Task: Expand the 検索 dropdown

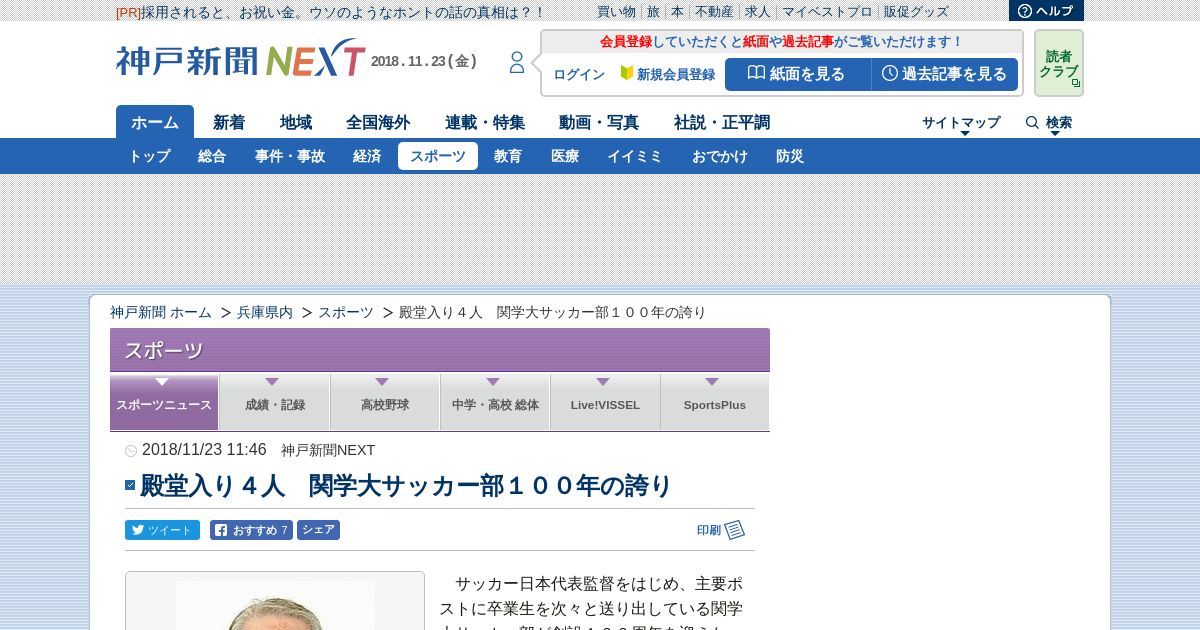Action: (1058, 123)
